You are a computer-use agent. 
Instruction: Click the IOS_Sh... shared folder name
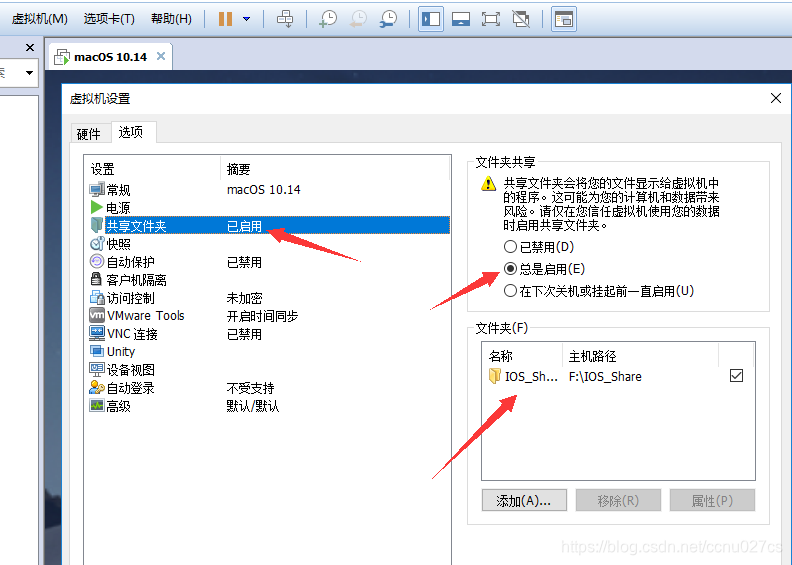coord(531,377)
